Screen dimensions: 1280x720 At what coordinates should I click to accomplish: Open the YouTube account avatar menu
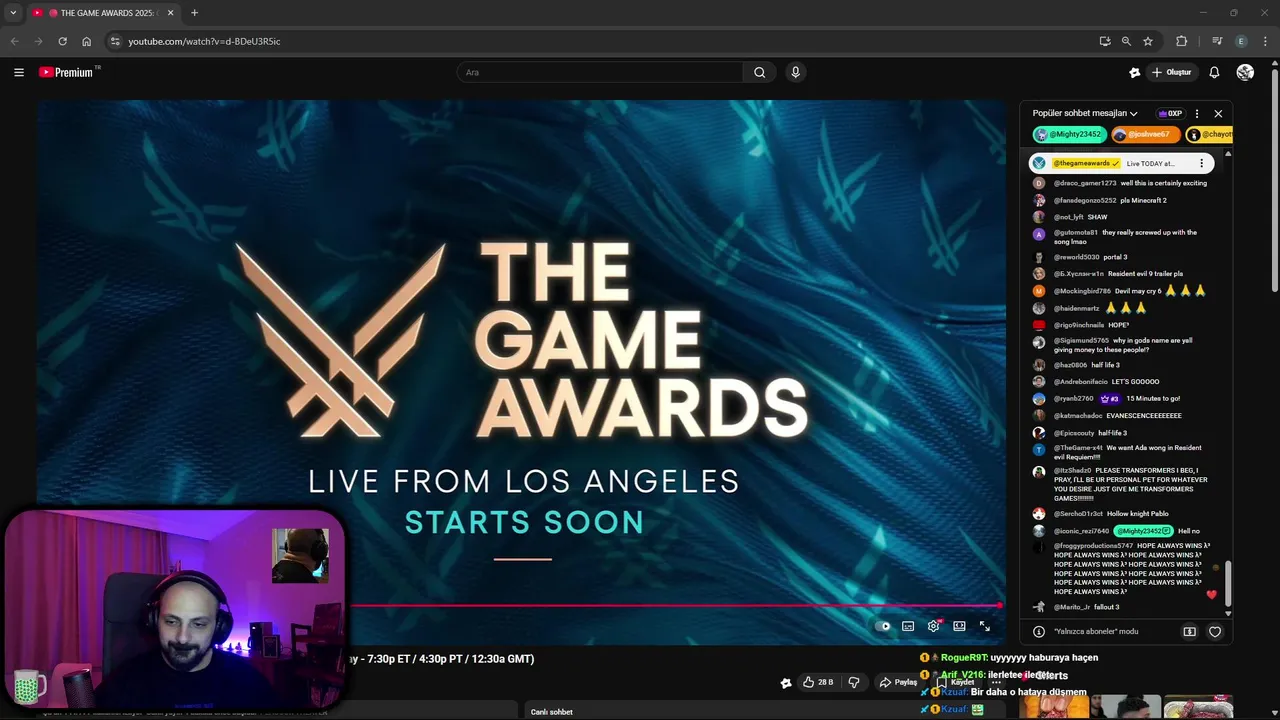coord(1245,72)
